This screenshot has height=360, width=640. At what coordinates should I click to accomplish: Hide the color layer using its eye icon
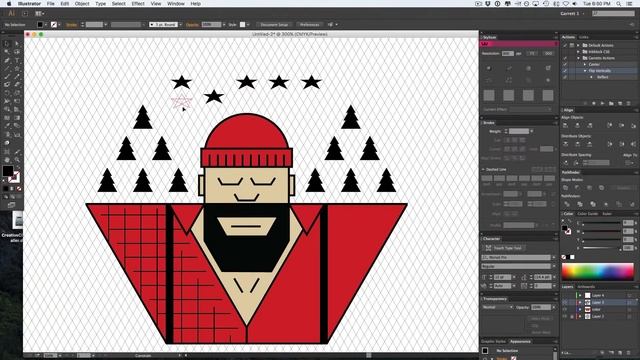click(564, 309)
